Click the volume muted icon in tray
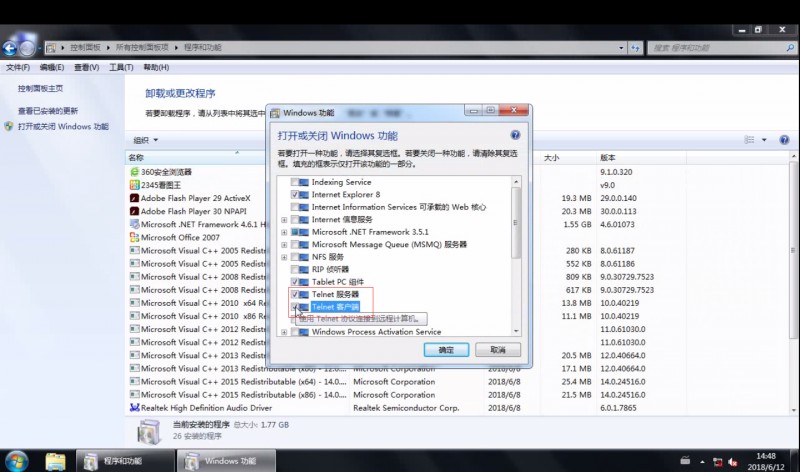 (733, 462)
